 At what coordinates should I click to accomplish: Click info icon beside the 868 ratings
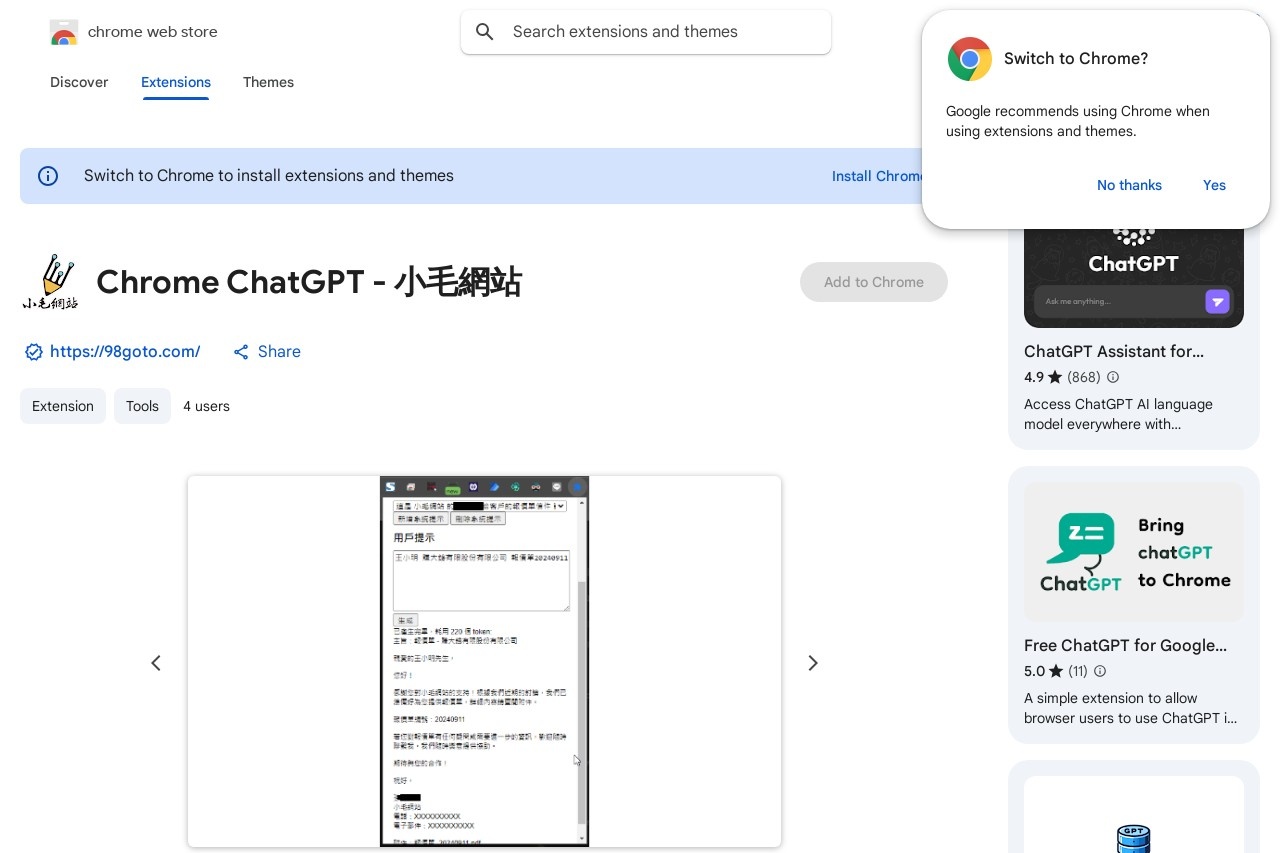[1113, 377]
